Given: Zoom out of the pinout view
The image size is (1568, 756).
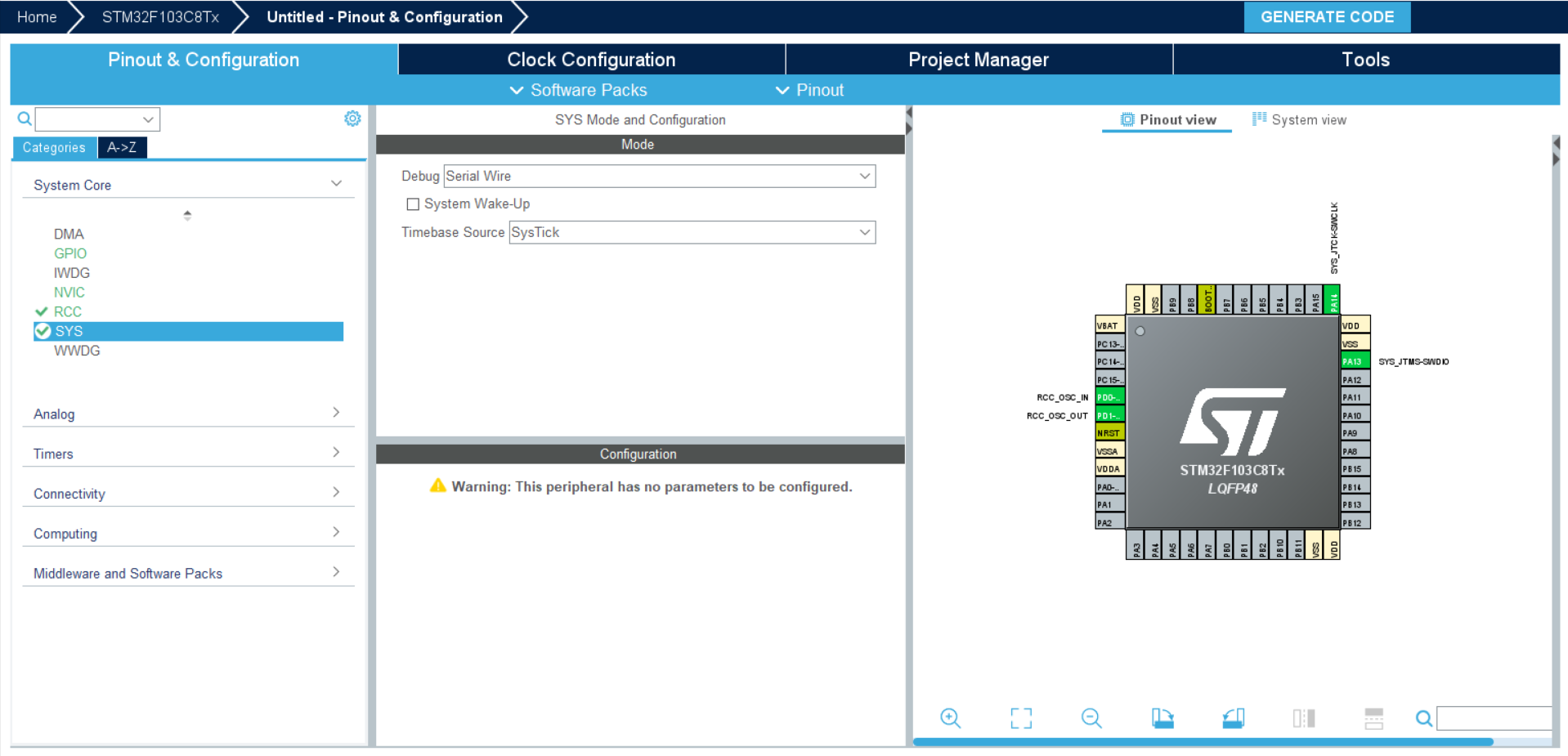Looking at the screenshot, I should (x=1091, y=718).
